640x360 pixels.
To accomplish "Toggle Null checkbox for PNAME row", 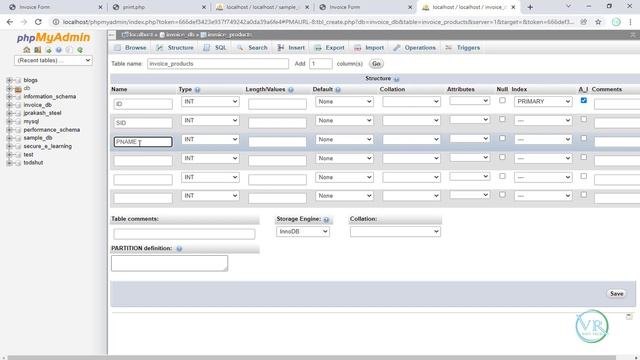I will click(502, 138).
